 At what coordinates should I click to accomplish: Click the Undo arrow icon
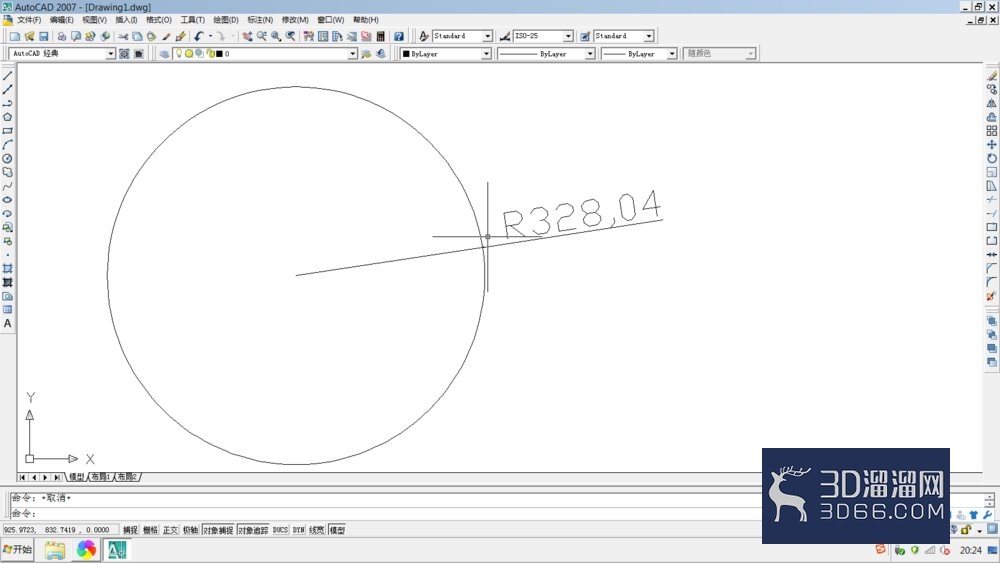[x=199, y=36]
